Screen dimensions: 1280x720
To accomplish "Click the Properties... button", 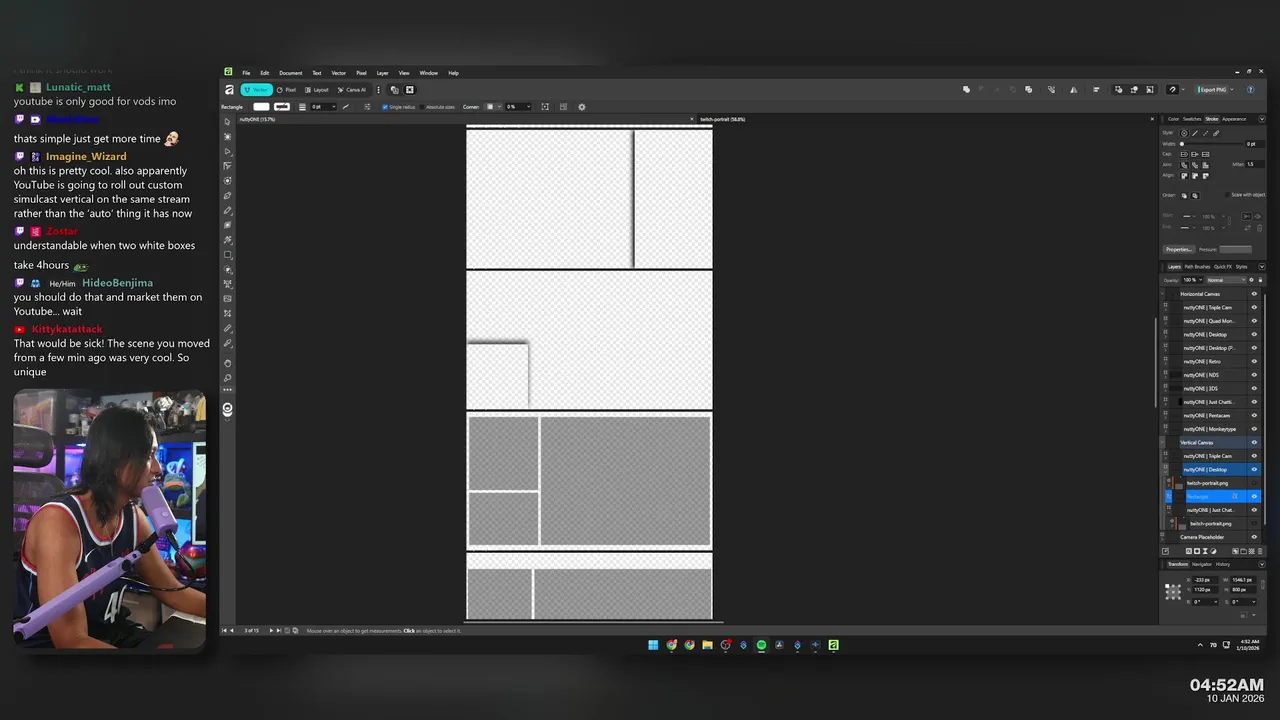I will tap(1179, 249).
